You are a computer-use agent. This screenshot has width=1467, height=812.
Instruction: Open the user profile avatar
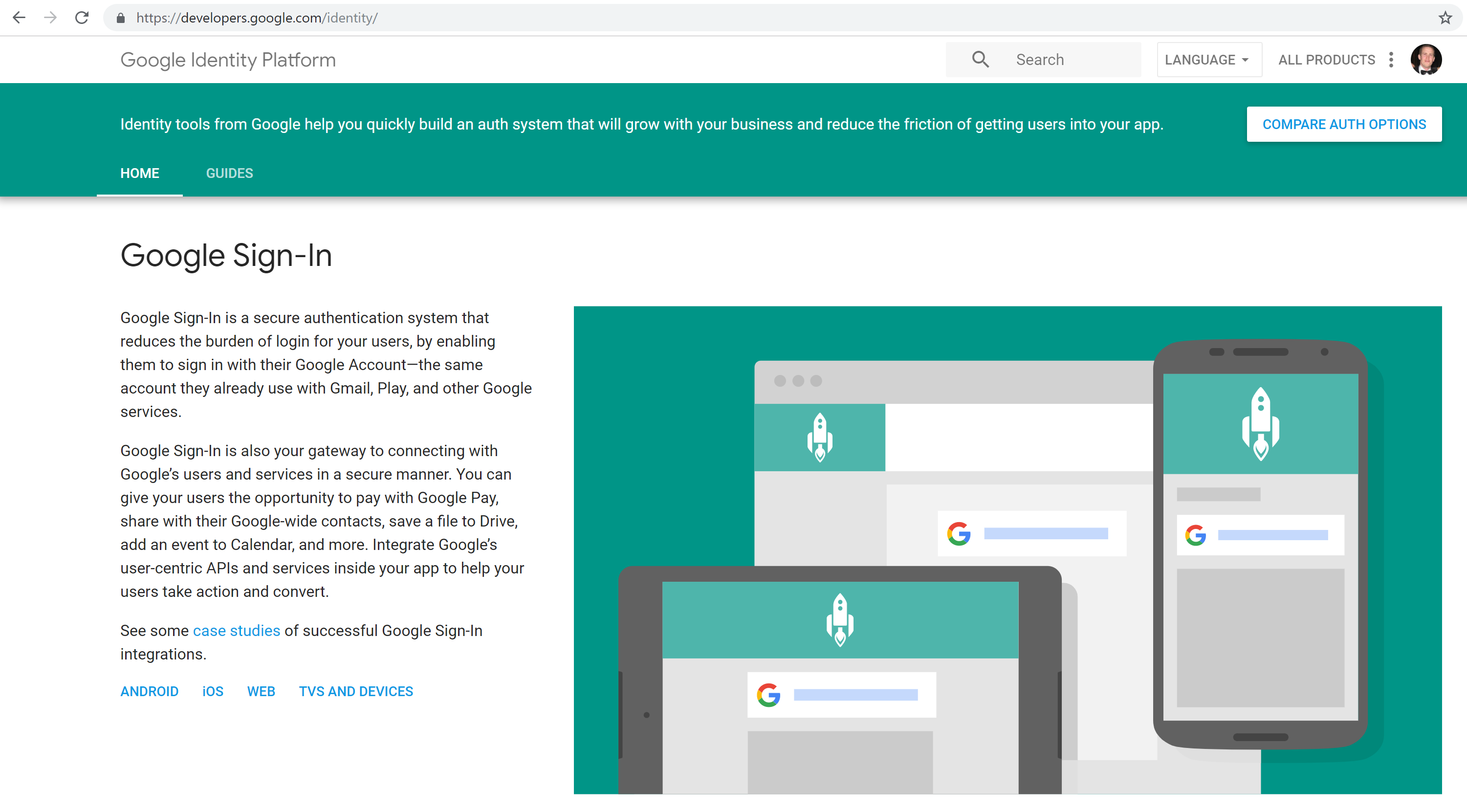coord(1425,59)
